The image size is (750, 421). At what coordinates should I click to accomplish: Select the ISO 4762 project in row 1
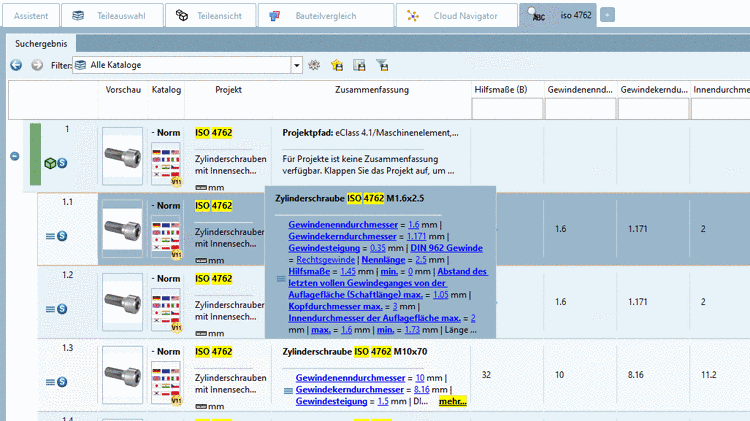[x=213, y=133]
